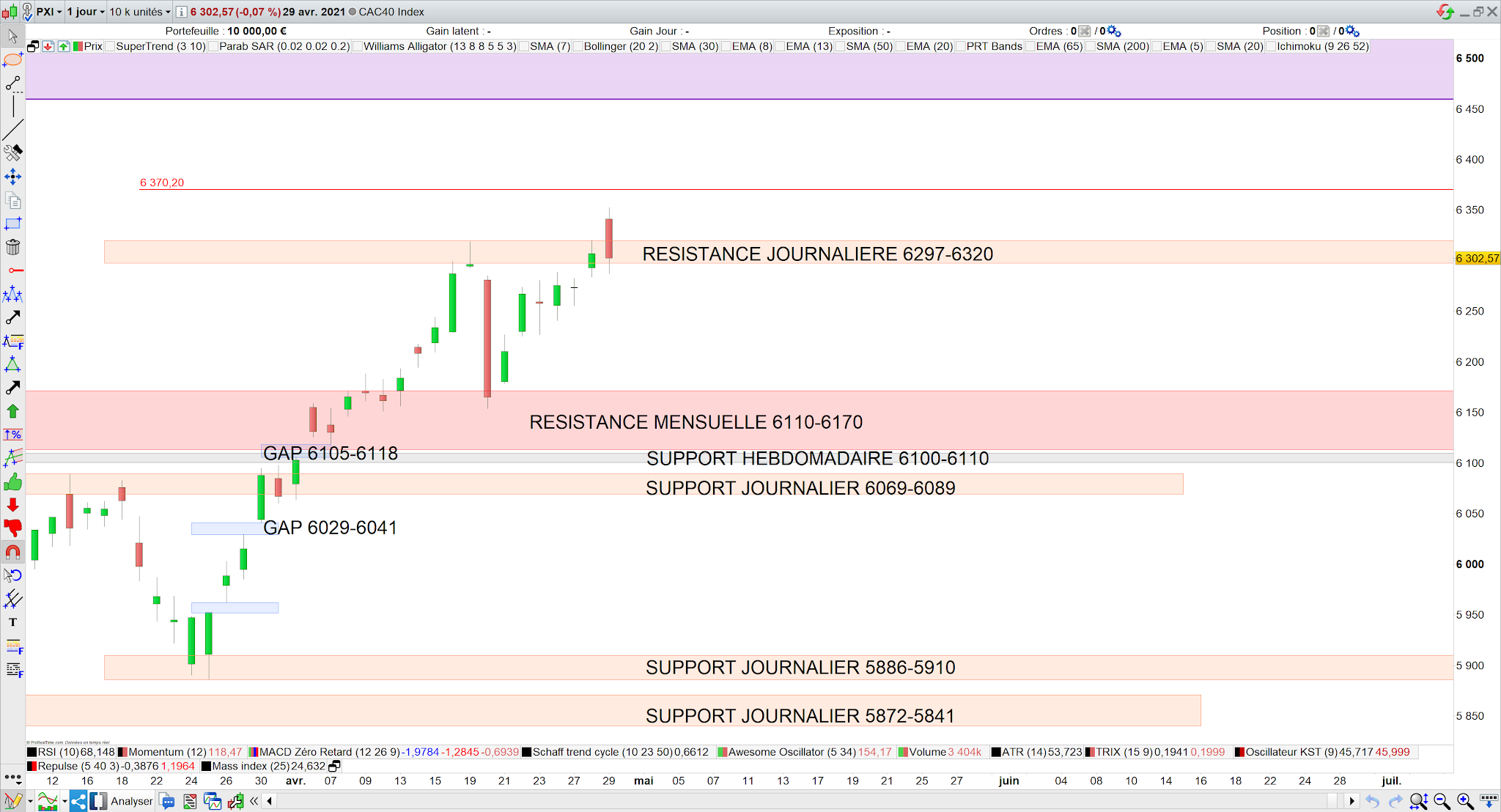Select the parallel channel lines tool
1501x812 pixels.
12,599
